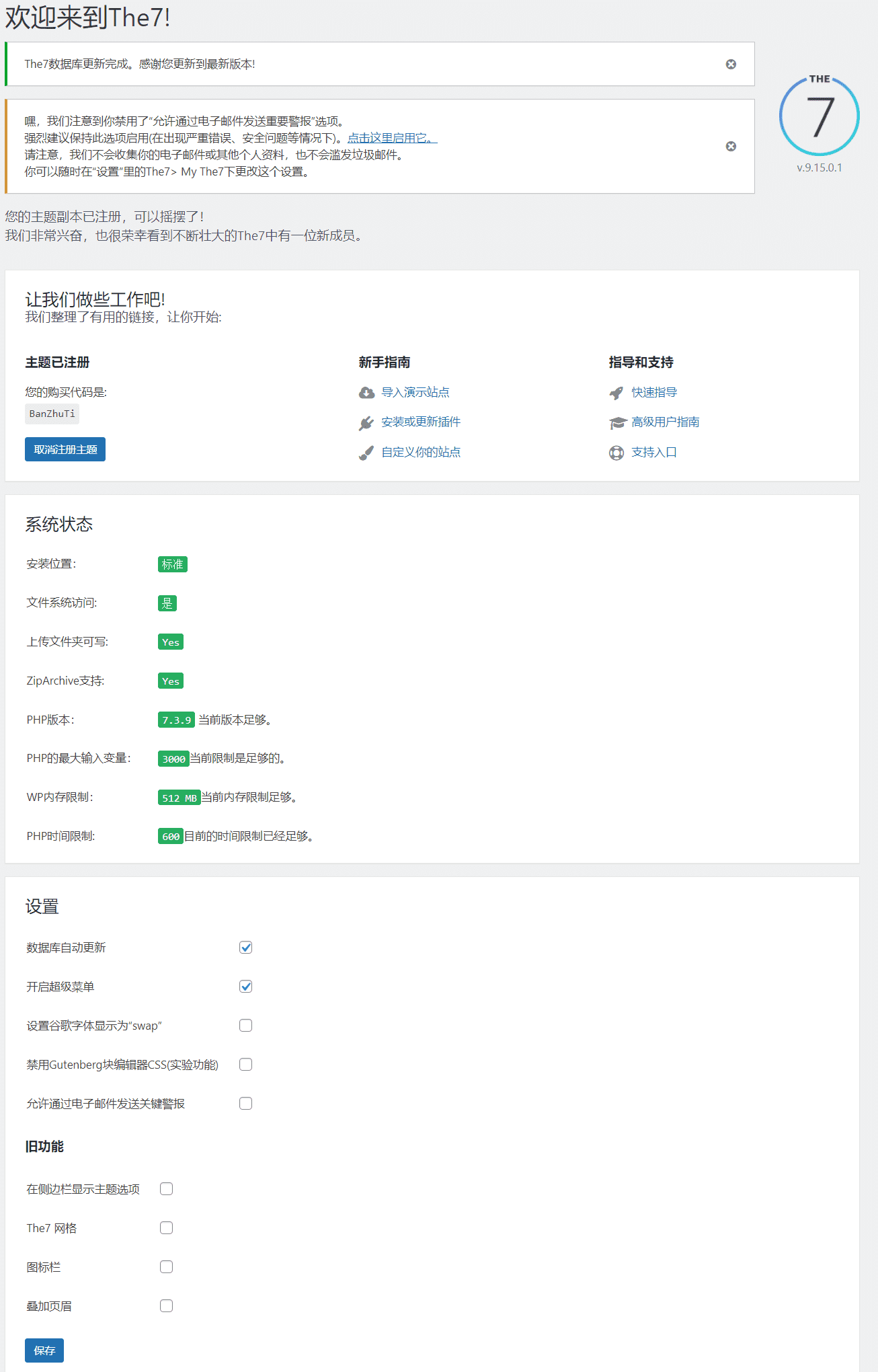
Task: Enable 禁用Gutenberg块编辑器CSS checkbox
Action: click(246, 1065)
